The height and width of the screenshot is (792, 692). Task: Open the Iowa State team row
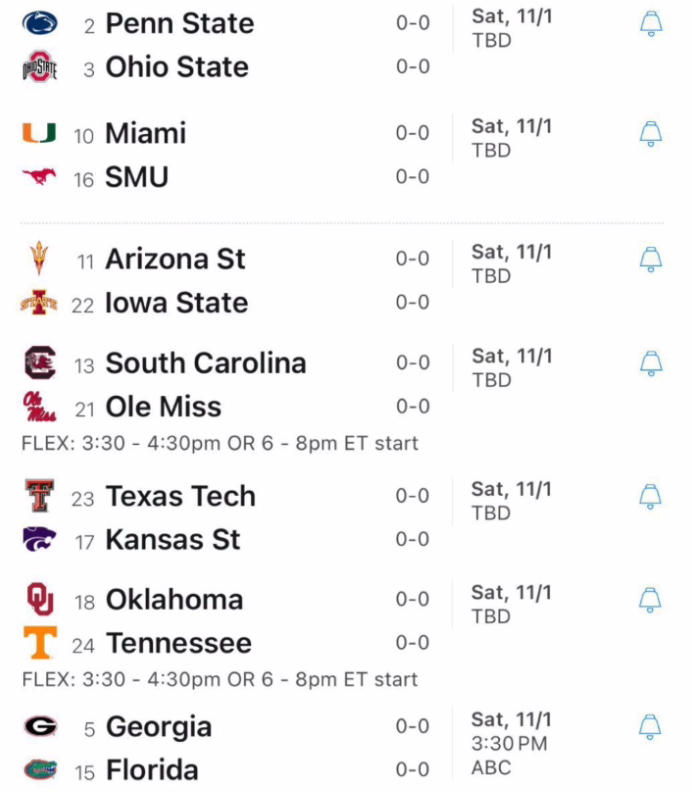[177, 303]
